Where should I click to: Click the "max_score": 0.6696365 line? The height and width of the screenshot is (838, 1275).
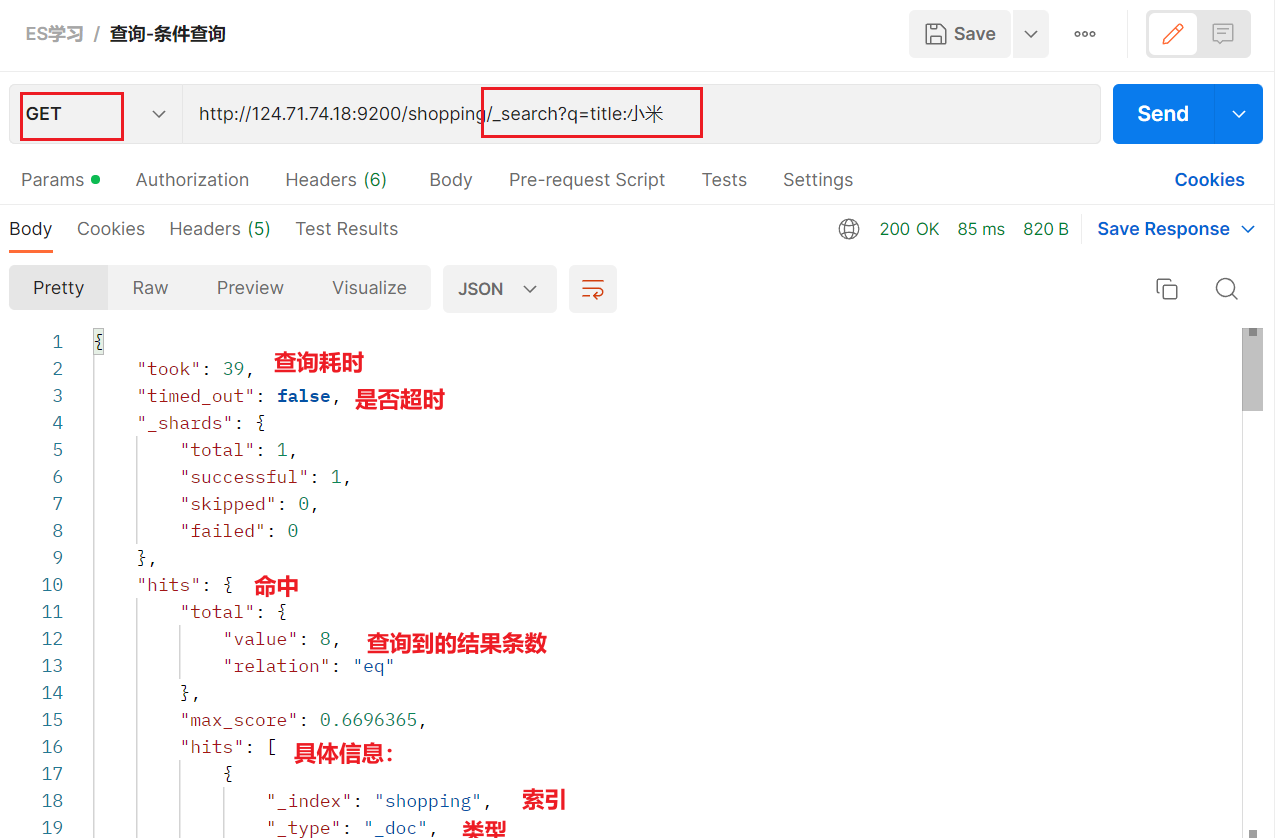[303, 720]
